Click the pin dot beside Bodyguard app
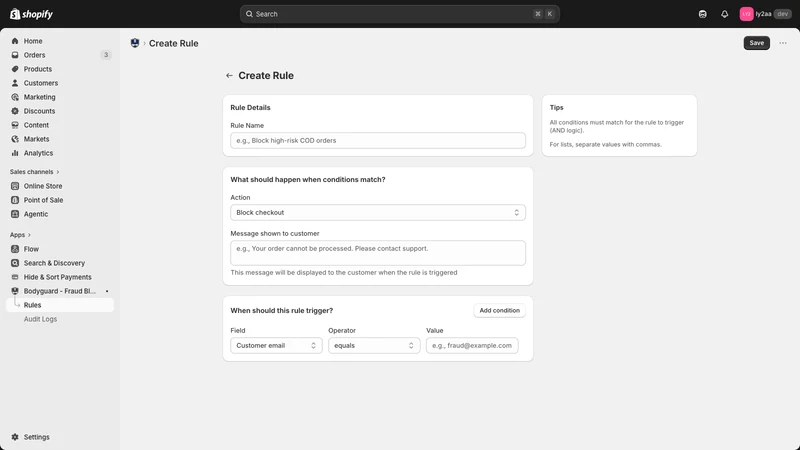Screen dimensions: 800x450 tap(107, 291)
